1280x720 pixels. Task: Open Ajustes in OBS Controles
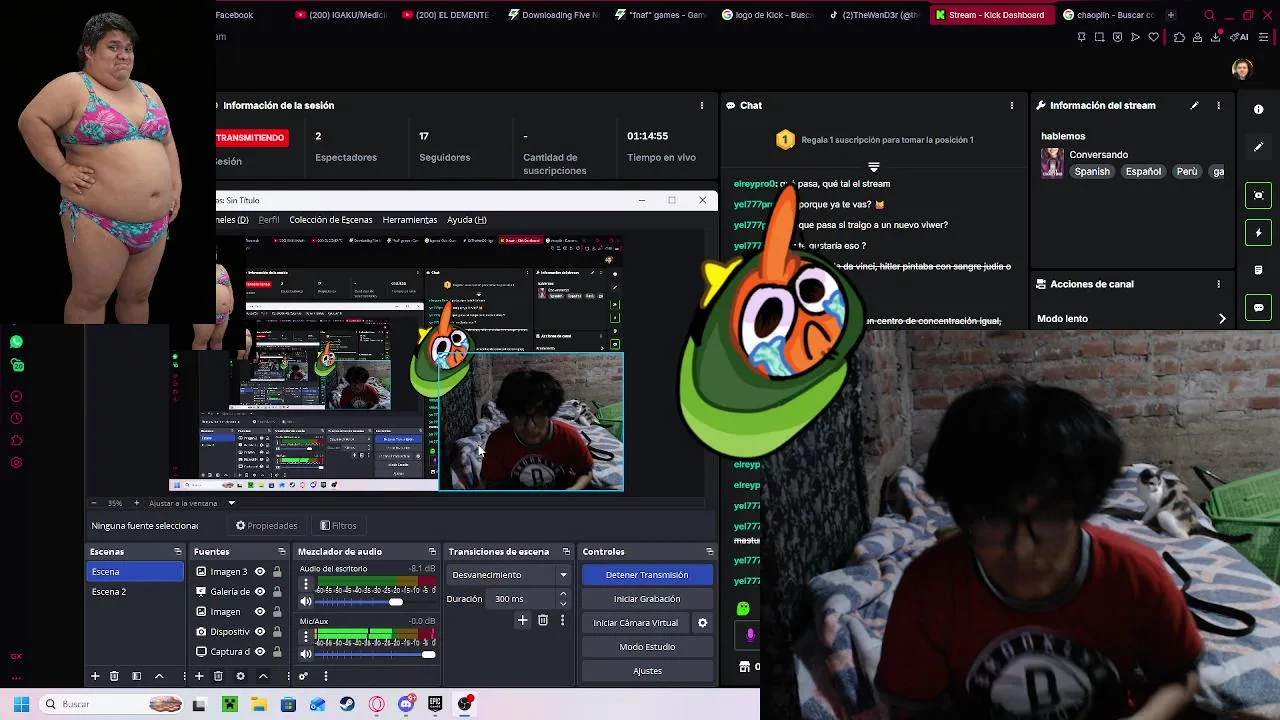647,671
